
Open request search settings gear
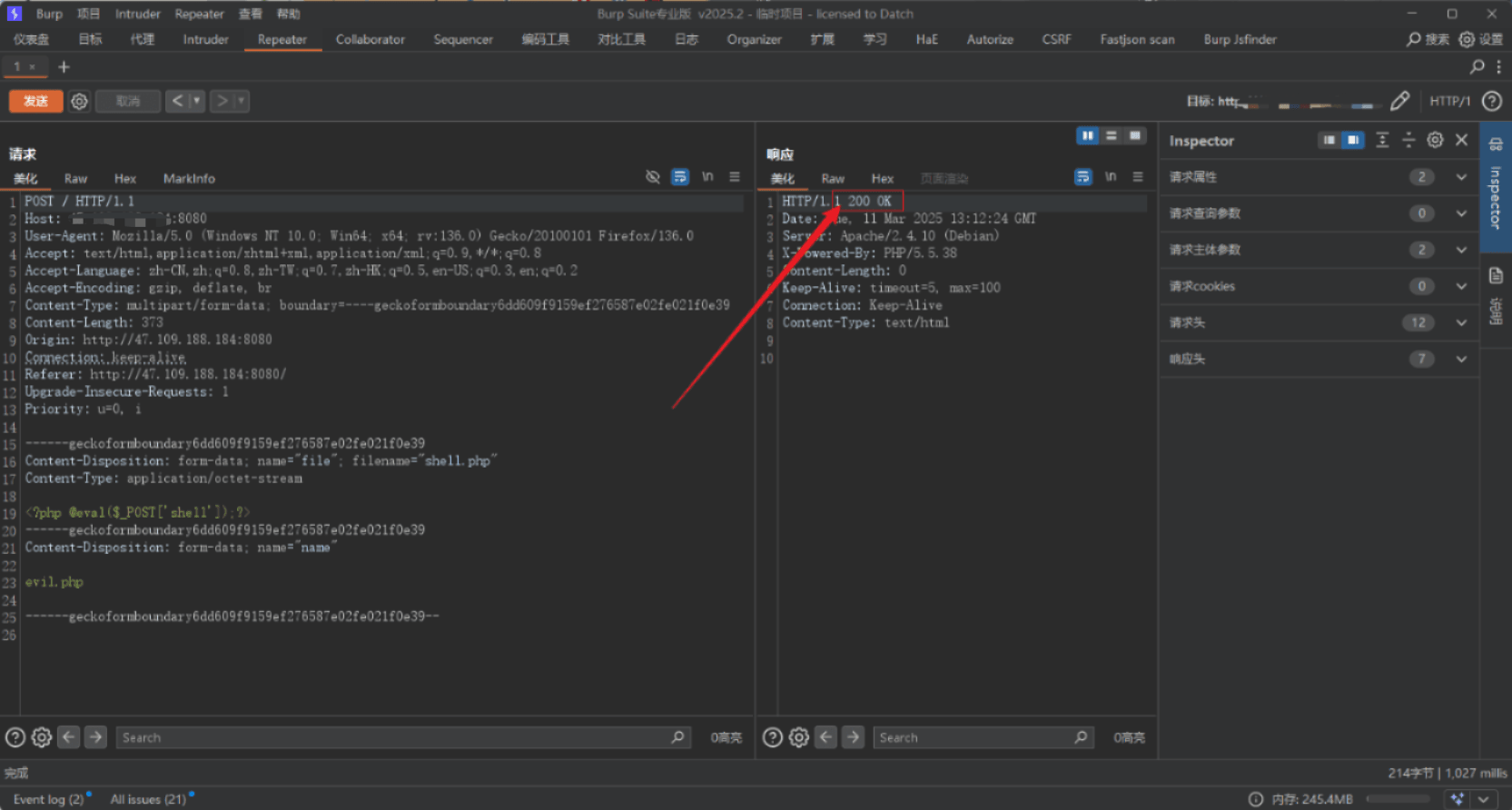(x=42, y=737)
